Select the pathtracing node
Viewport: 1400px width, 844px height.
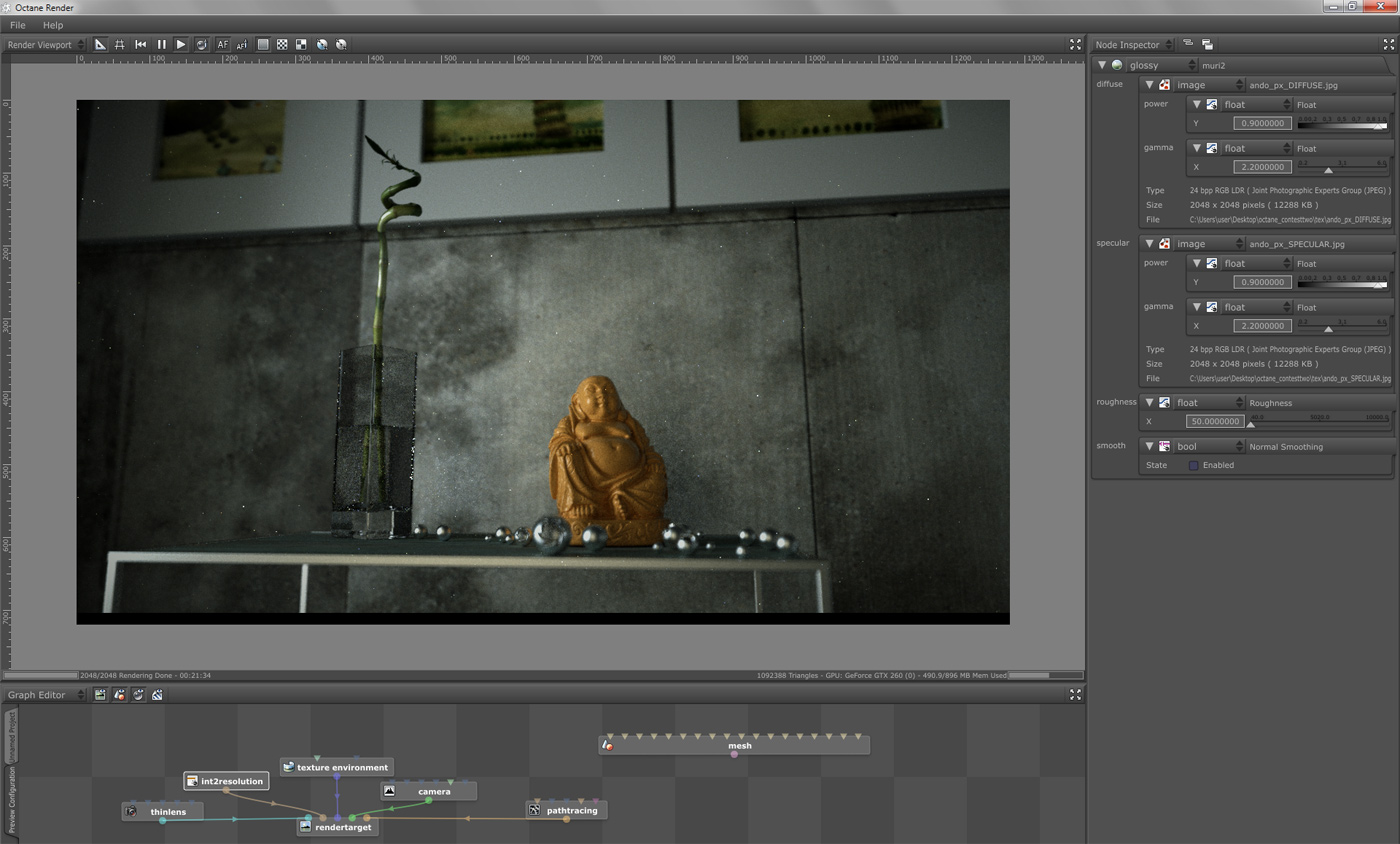click(x=571, y=810)
